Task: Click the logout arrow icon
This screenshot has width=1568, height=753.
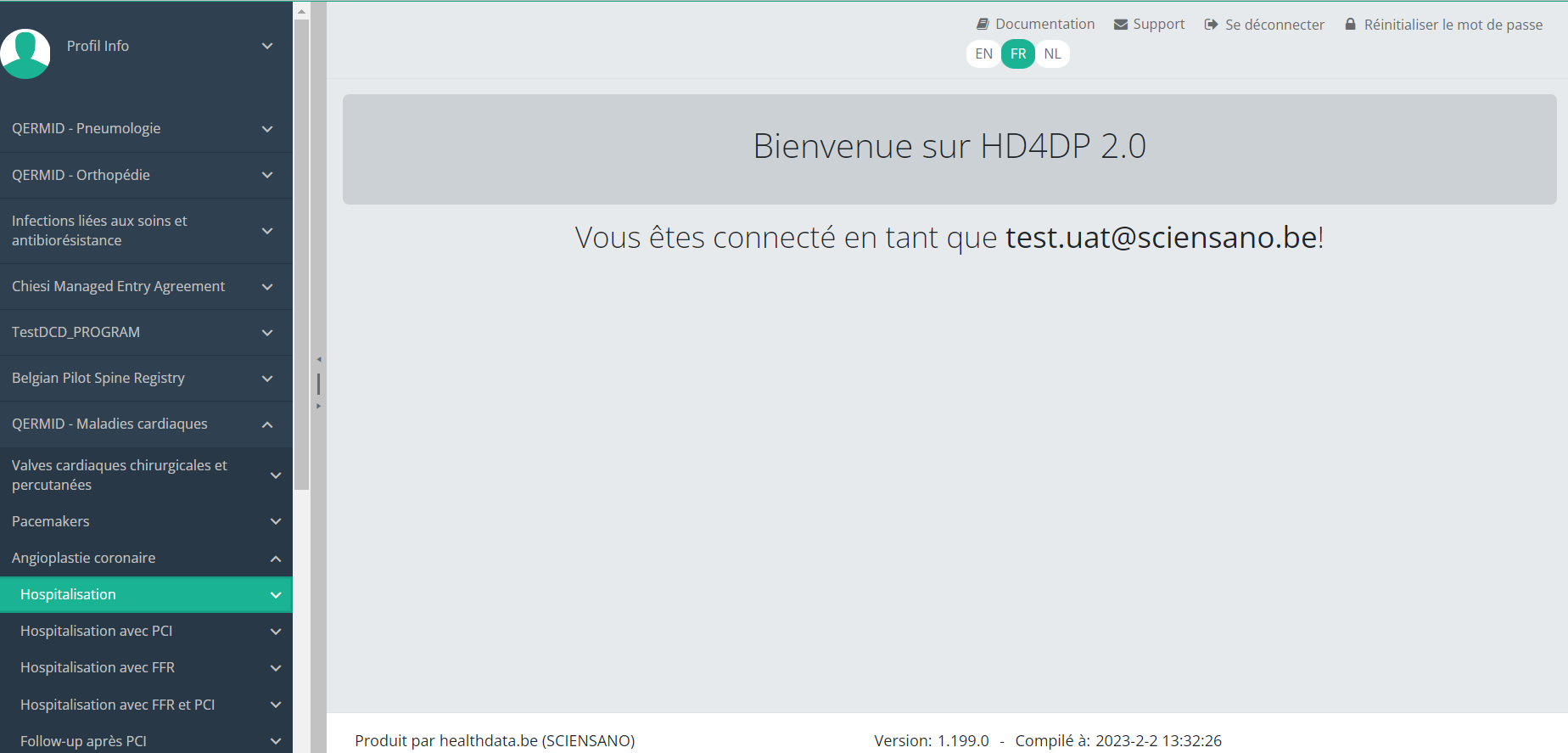Action: point(1211,25)
